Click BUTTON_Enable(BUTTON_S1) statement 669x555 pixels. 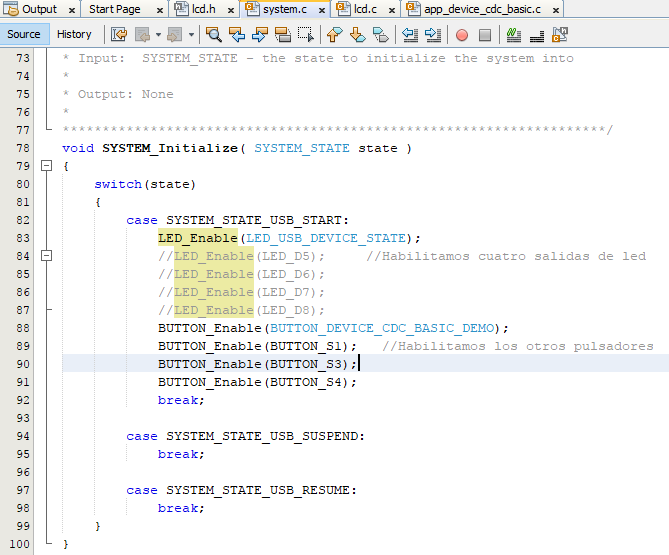pos(257,346)
